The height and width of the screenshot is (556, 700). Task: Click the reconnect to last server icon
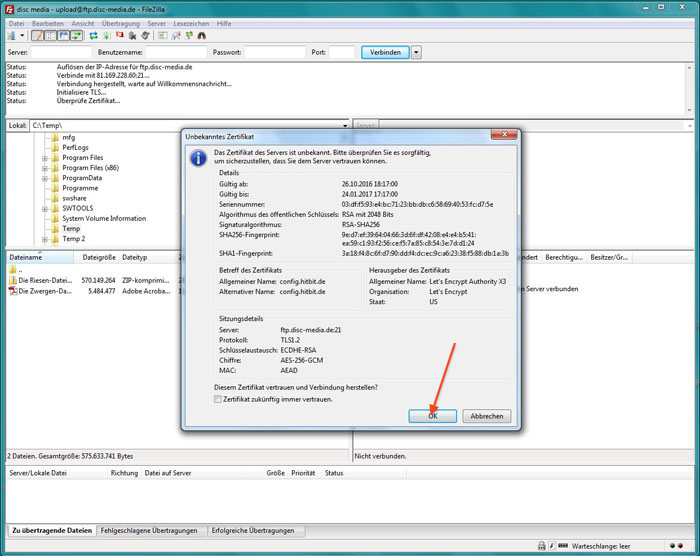[145, 36]
